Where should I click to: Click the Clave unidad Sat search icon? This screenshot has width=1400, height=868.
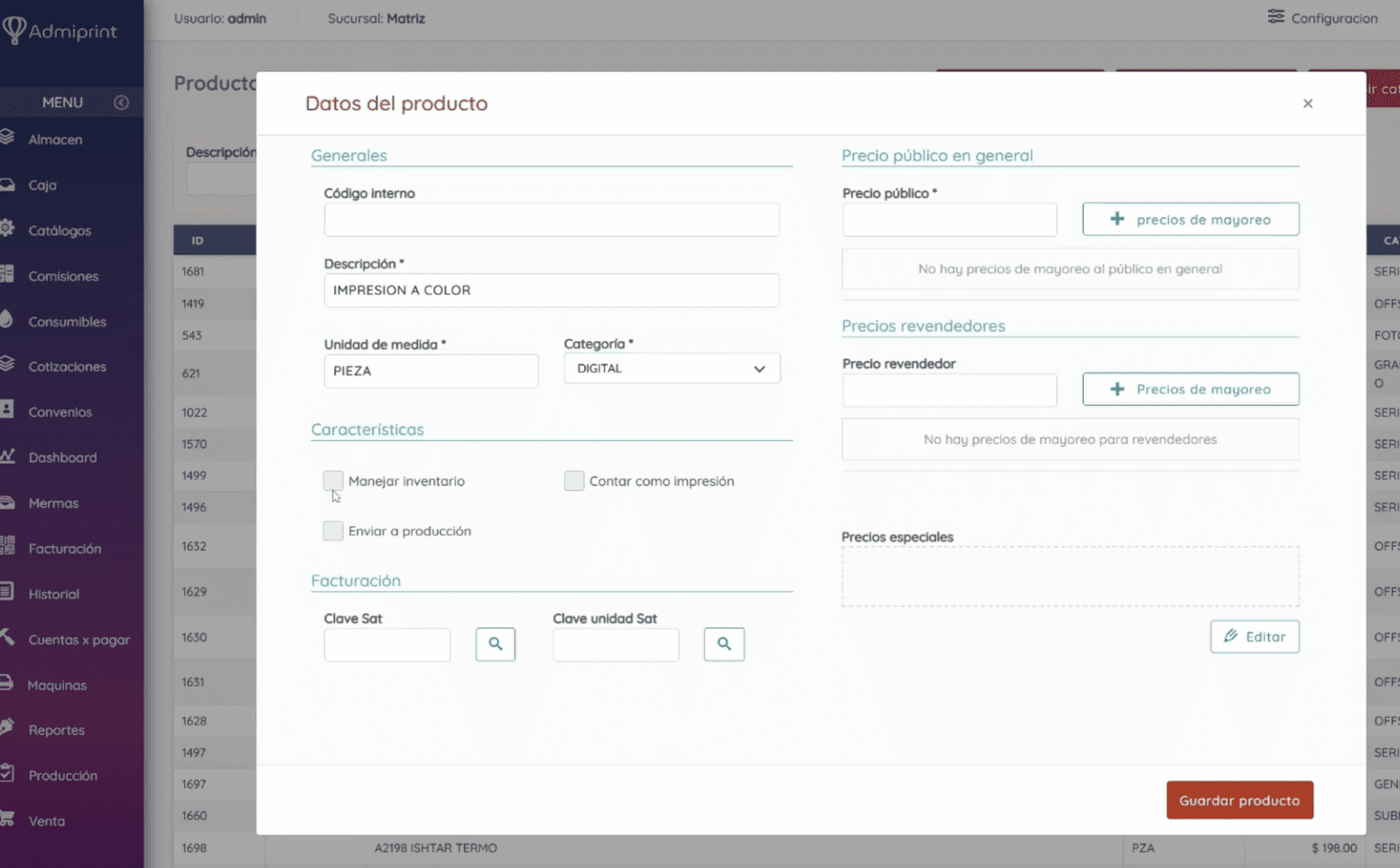point(724,644)
